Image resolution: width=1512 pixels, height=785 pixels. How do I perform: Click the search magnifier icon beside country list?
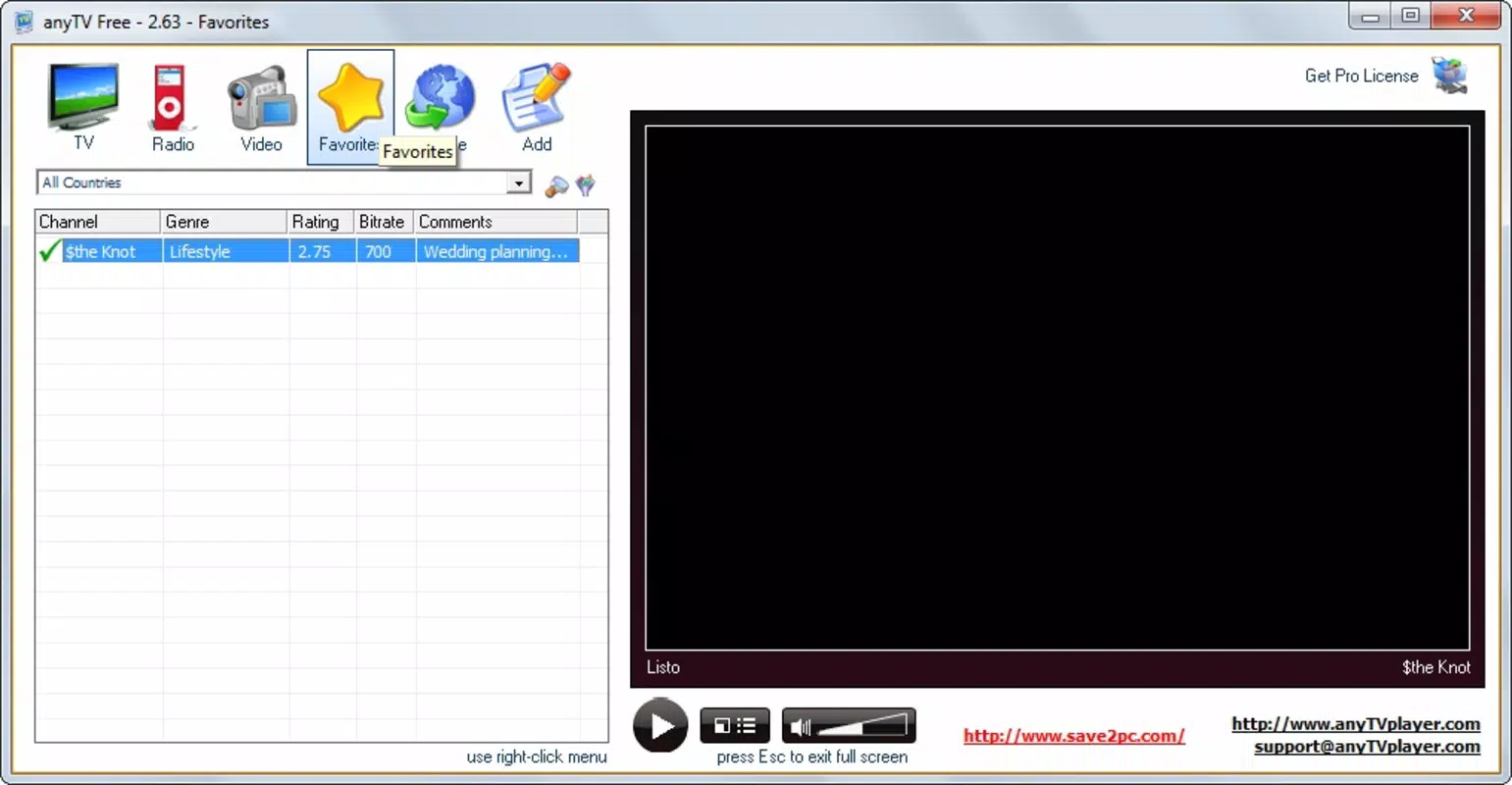point(556,184)
